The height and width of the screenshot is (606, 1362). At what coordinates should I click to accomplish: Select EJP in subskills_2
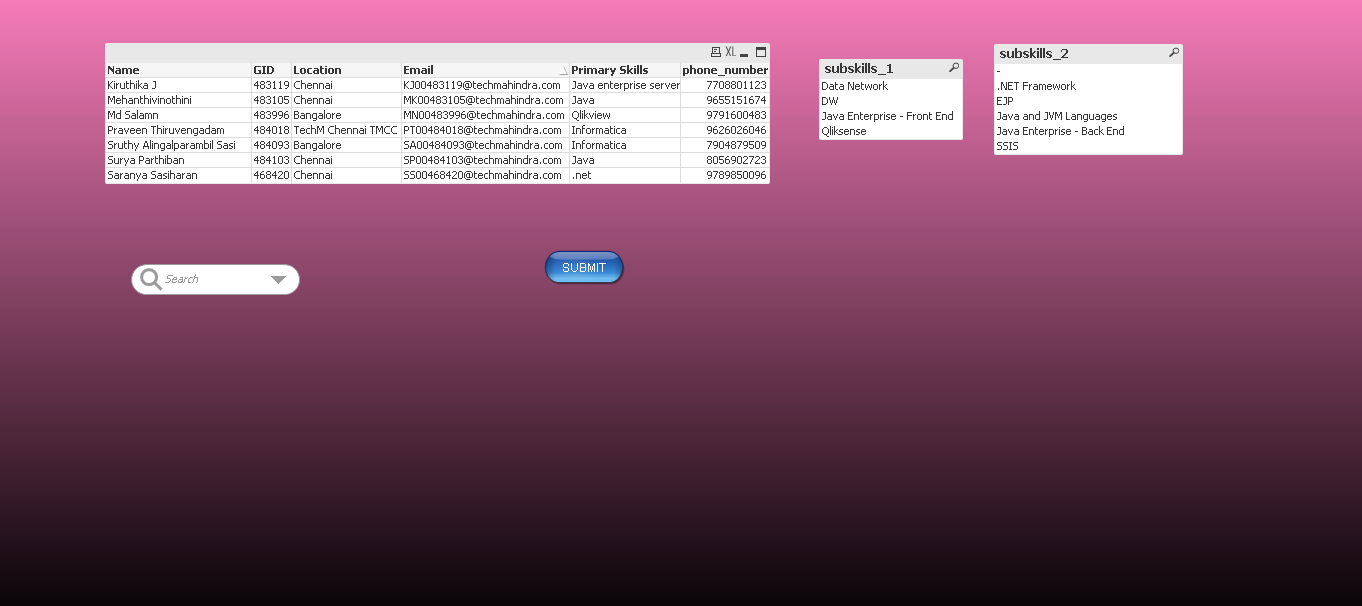click(1088, 101)
